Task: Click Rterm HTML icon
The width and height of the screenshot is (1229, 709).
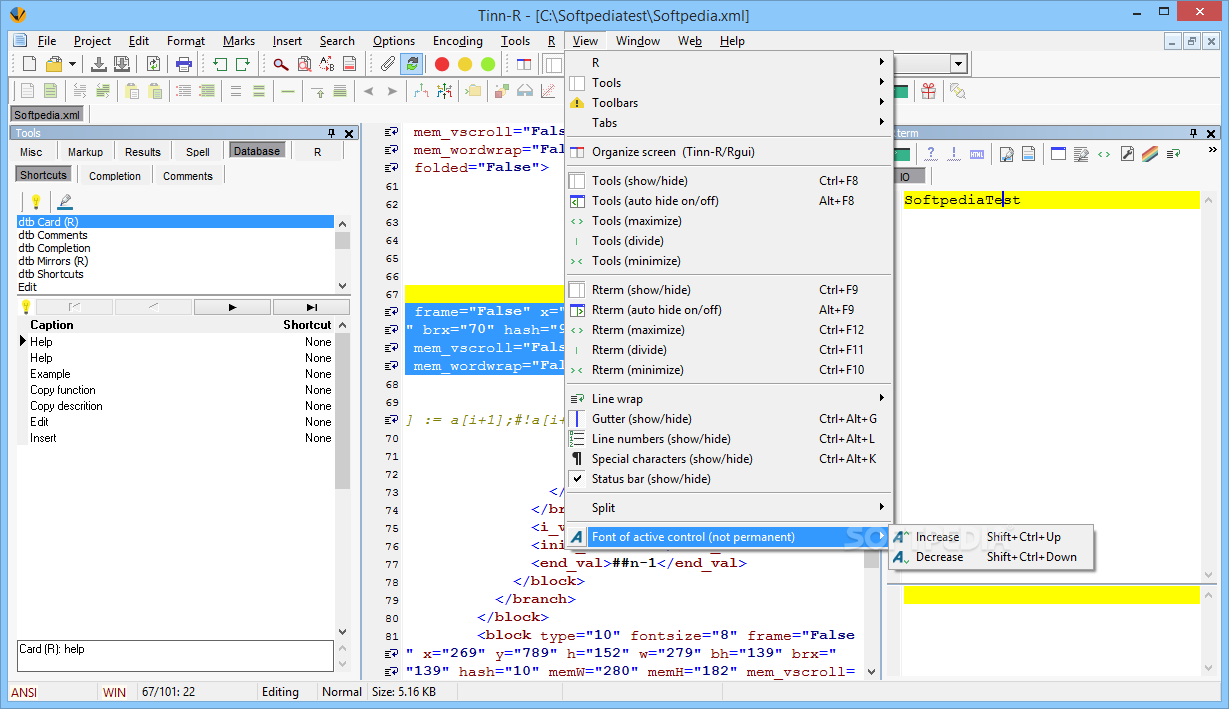Action: [977, 154]
